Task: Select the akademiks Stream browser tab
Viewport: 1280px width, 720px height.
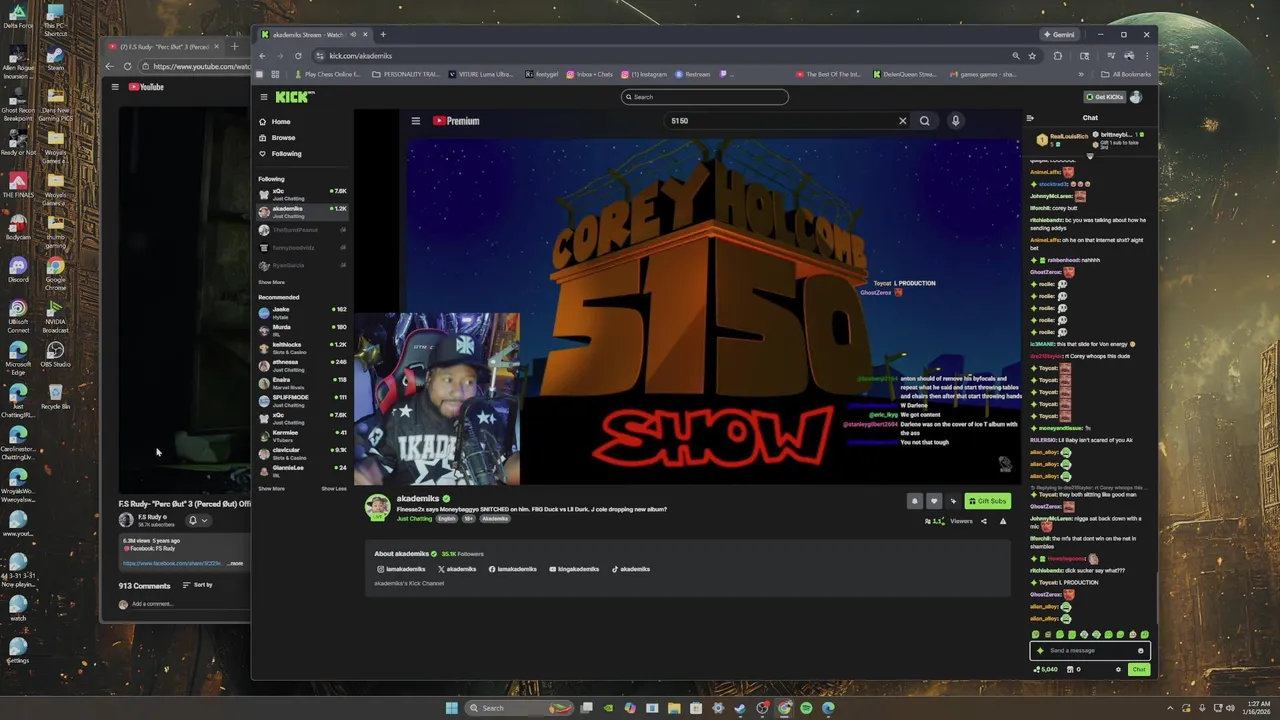Action: pyautogui.click(x=313, y=35)
